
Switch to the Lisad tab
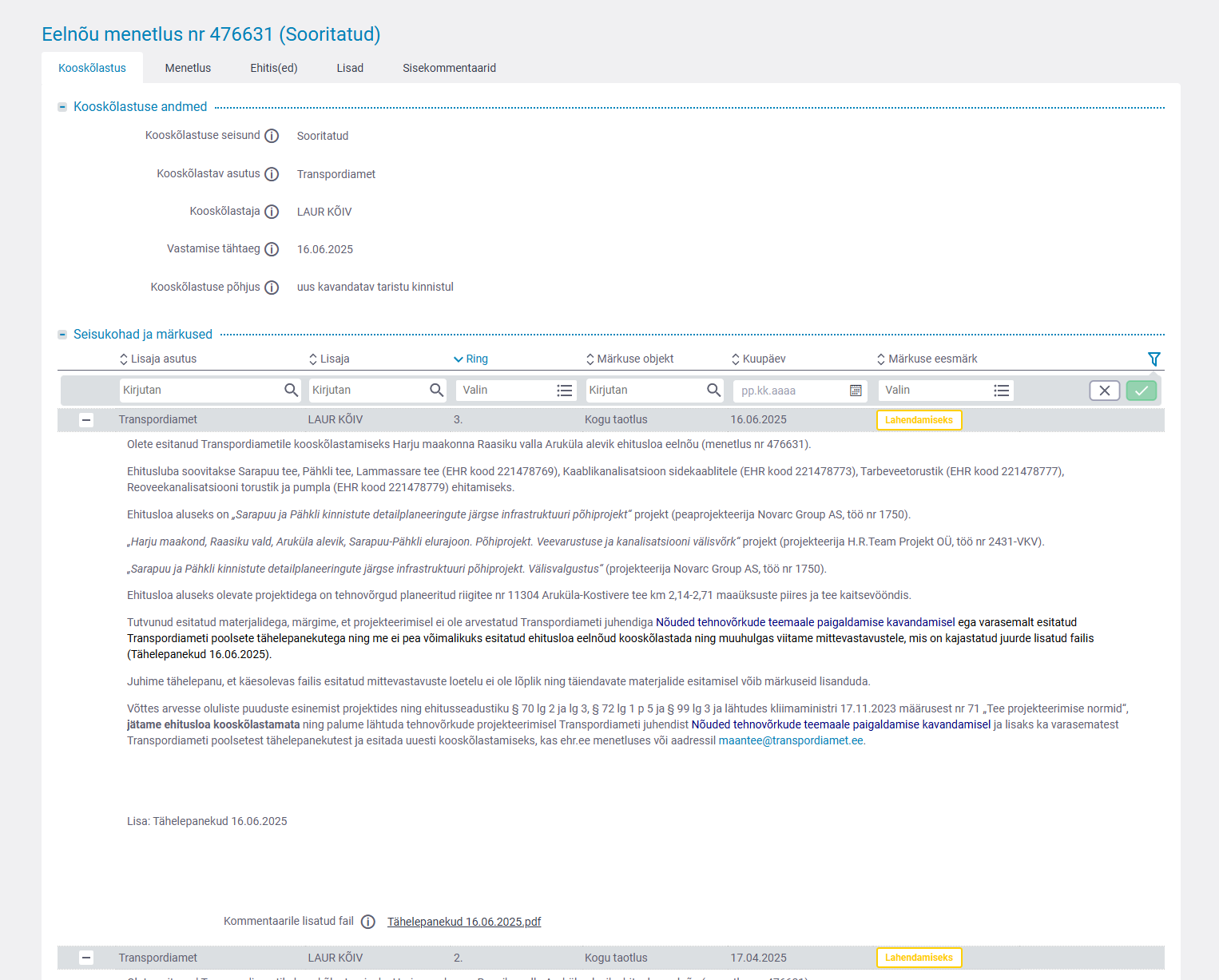click(x=350, y=68)
